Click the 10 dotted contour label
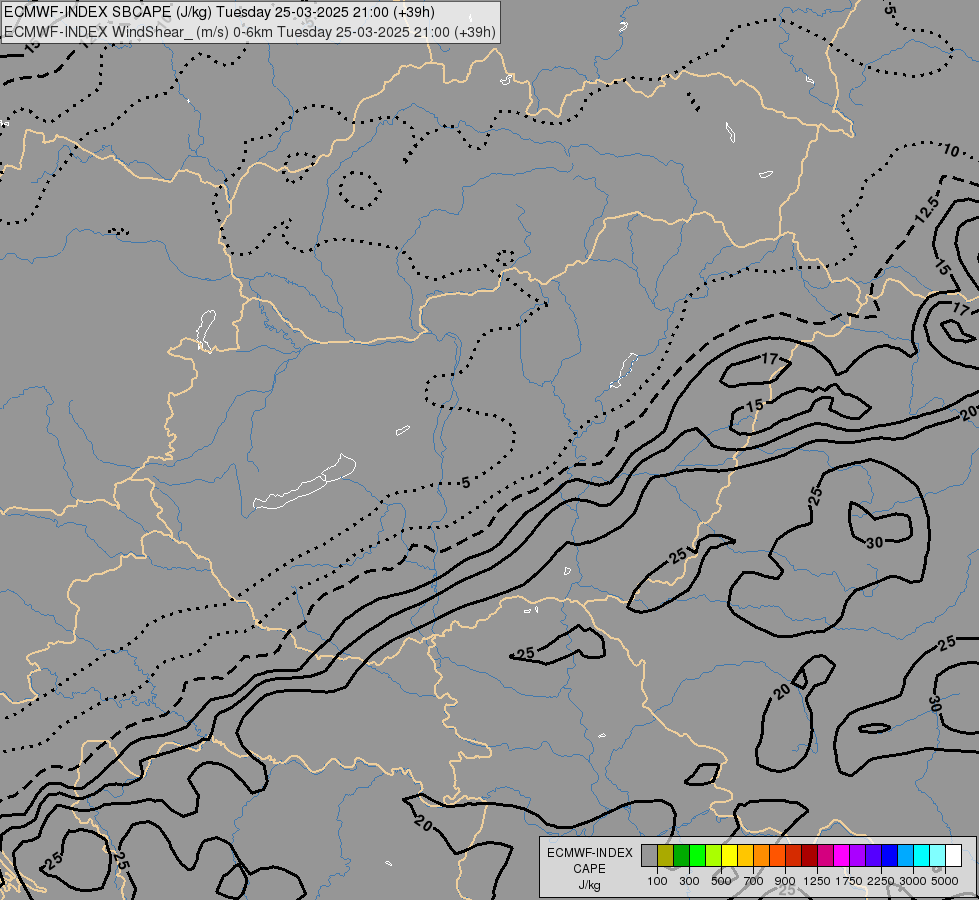The height and width of the screenshot is (900, 979). (x=951, y=150)
